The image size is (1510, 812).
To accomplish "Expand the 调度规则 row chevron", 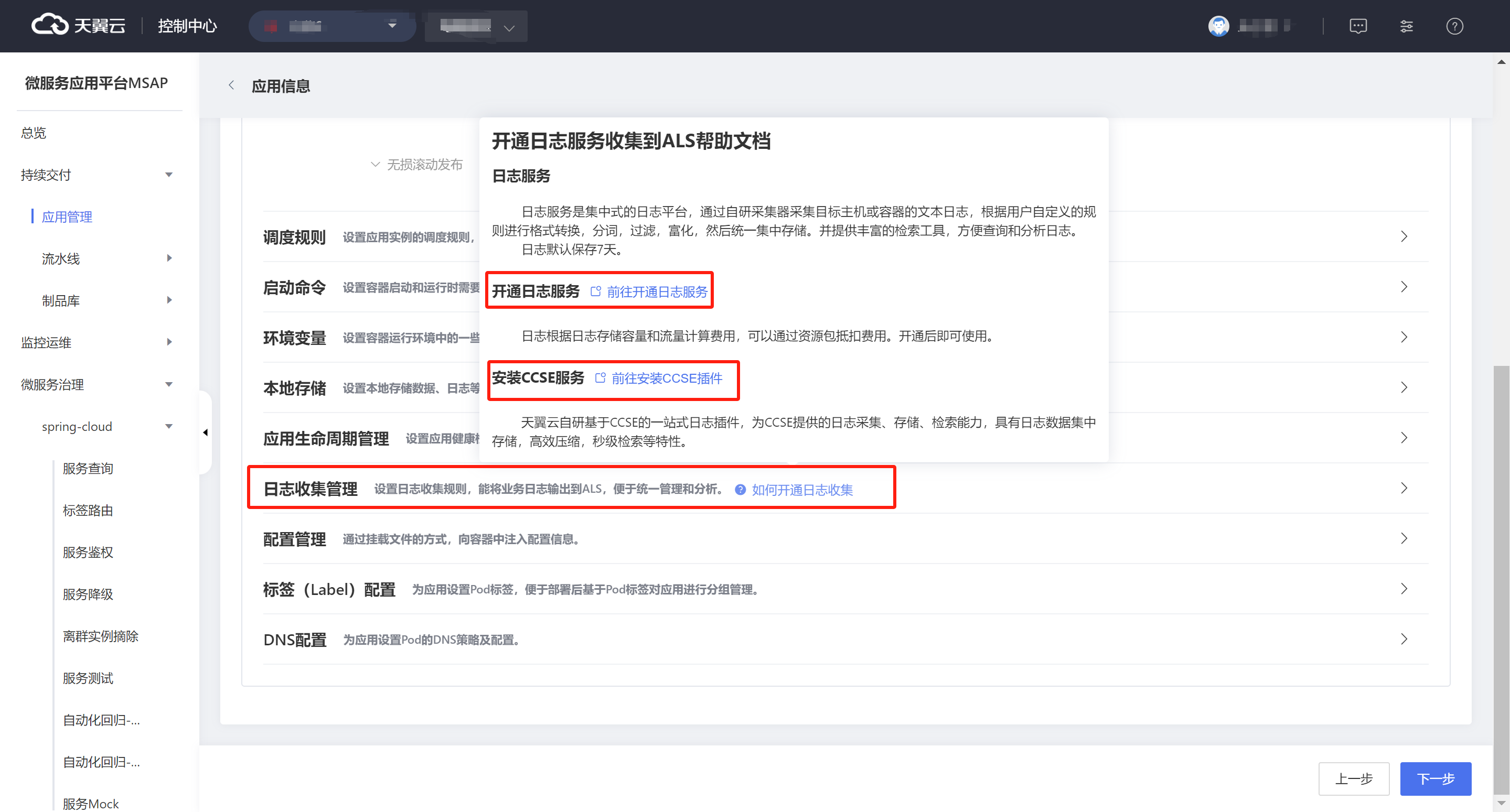I will (x=1404, y=236).
